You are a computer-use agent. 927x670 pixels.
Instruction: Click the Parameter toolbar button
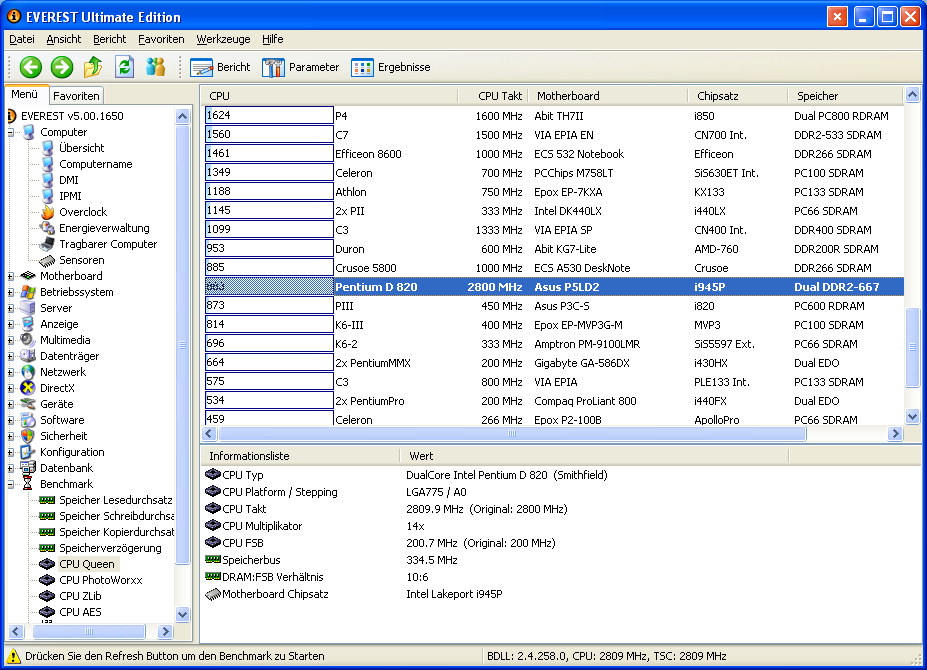301,67
